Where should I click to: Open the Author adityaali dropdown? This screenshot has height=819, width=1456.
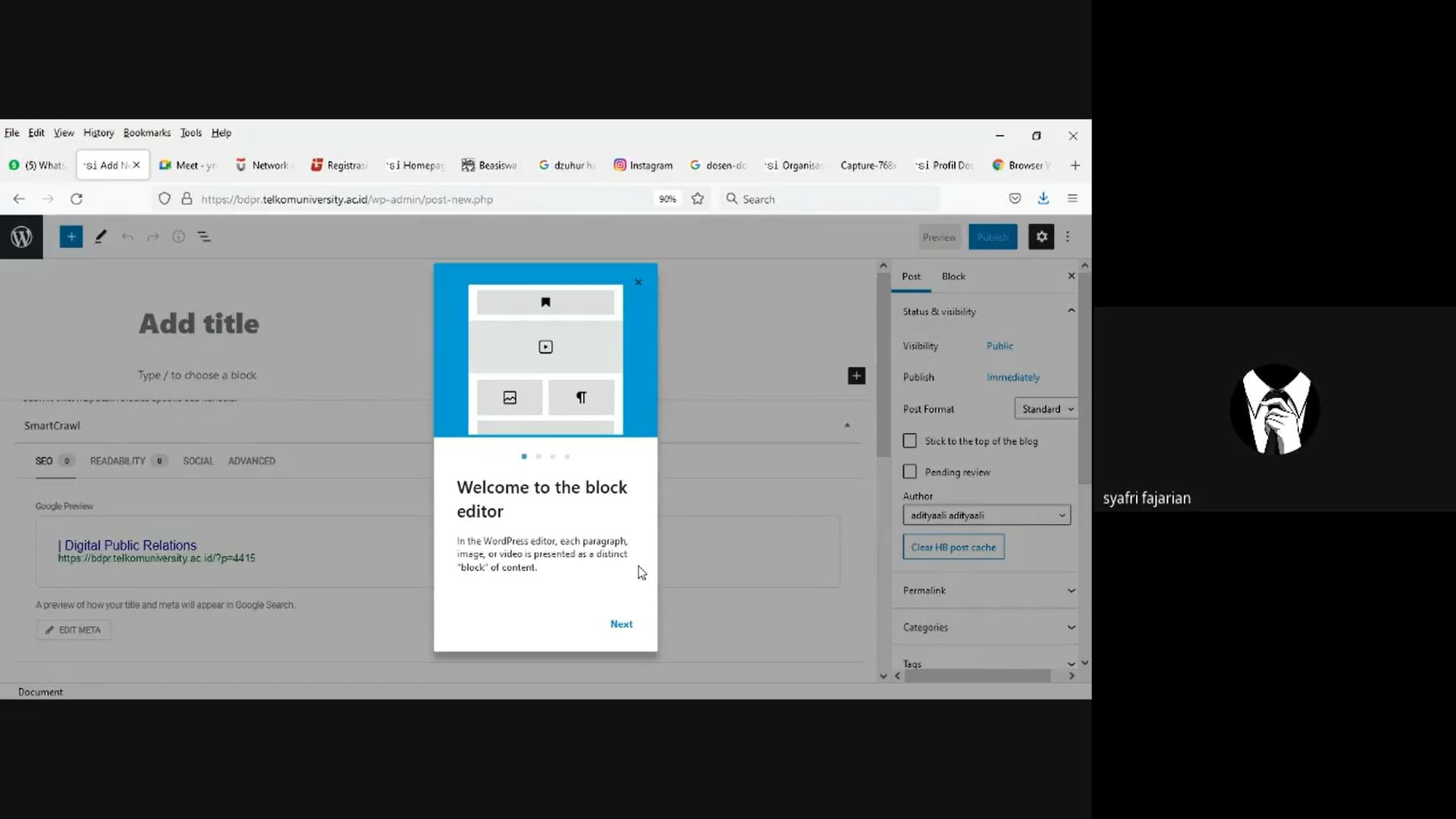coord(986,515)
